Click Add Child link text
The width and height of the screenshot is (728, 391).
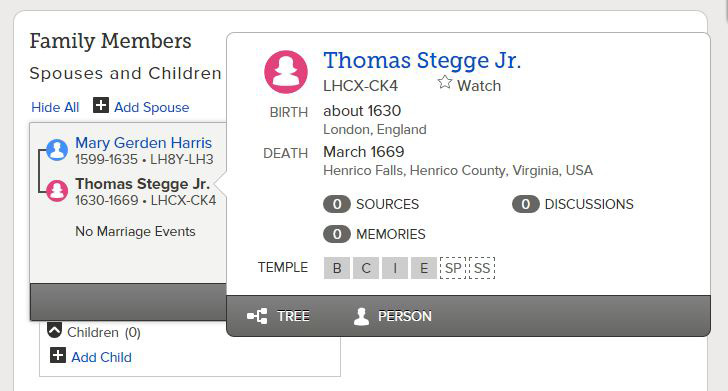[x=101, y=357]
